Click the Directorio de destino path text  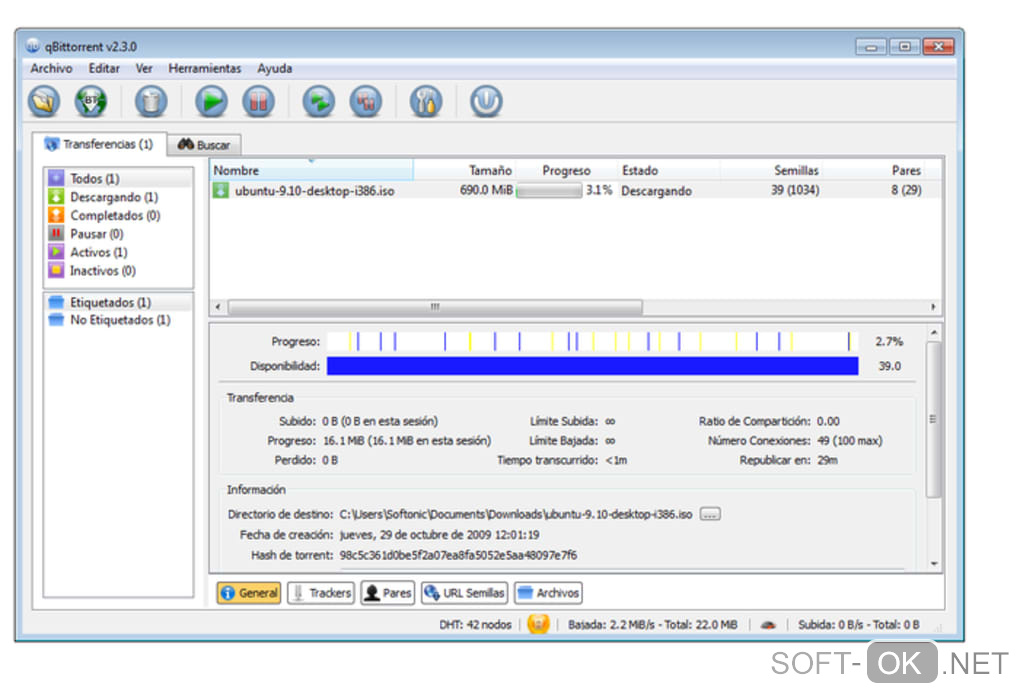click(516, 514)
